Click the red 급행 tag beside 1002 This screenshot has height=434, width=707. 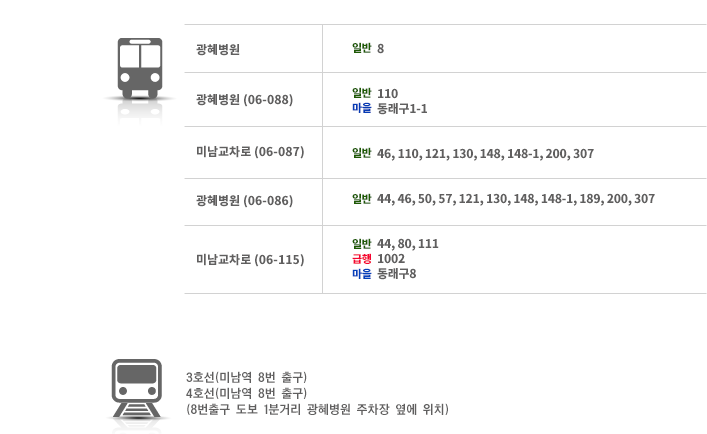[362, 259]
